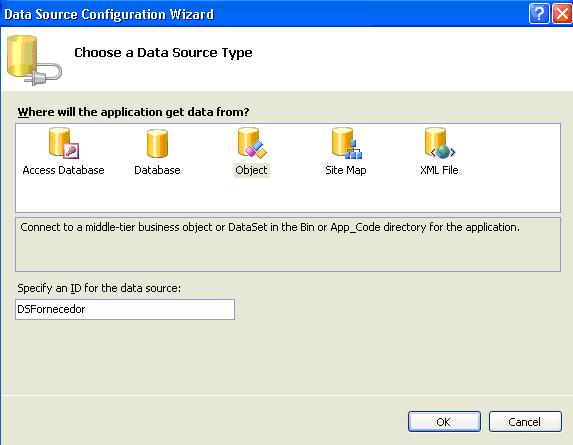Choose the Database cylinder icon
This screenshot has height=445, width=573.
point(157,143)
